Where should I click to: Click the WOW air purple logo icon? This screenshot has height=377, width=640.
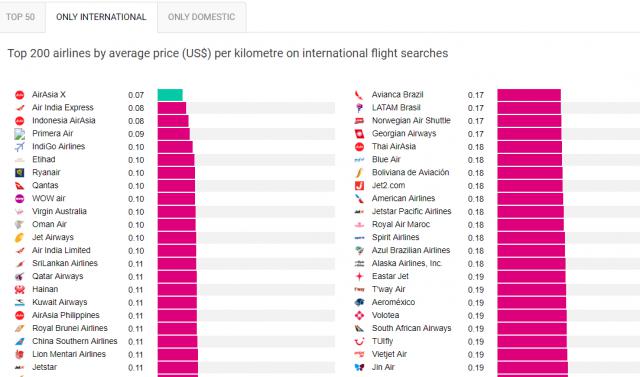(x=20, y=199)
